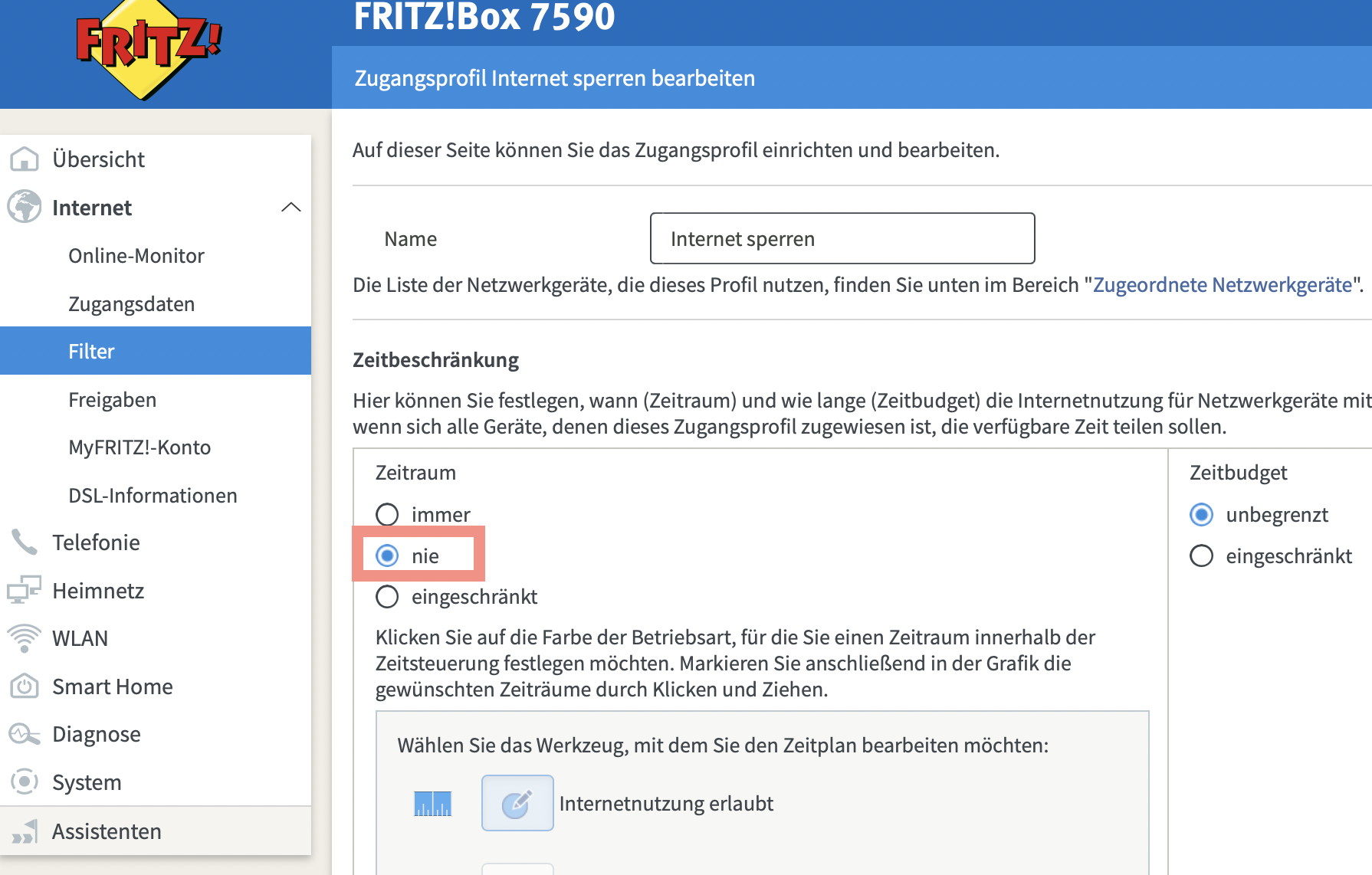The width and height of the screenshot is (1372, 875).
Task: Select the Zeitraum eingeschränkt radio button
Action: pyautogui.click(x=387, y=596)
